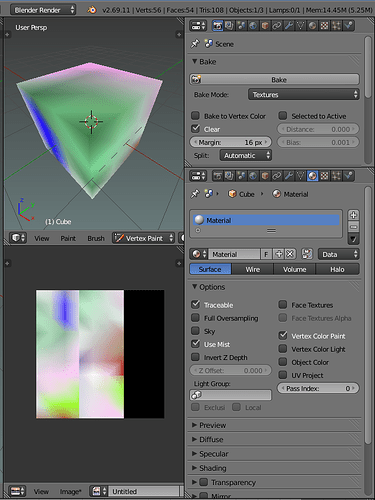Open the material slot specials arrow menu

pyautogui.click(x=353, y=239)
